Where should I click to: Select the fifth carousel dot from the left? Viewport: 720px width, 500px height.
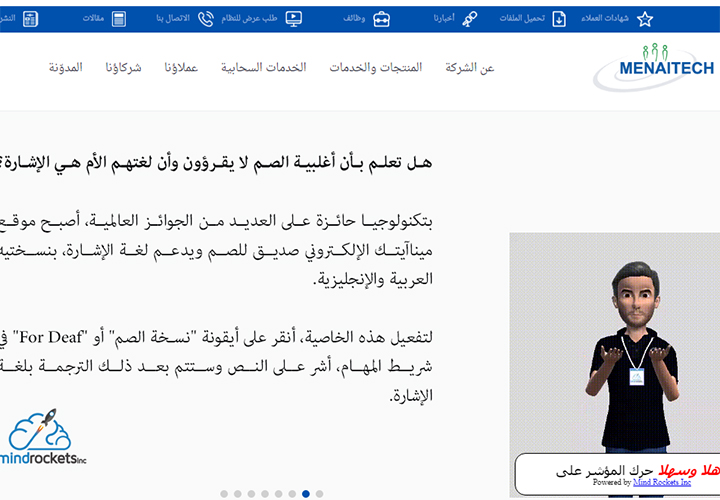pyautogui.click(x=278, y=494)
